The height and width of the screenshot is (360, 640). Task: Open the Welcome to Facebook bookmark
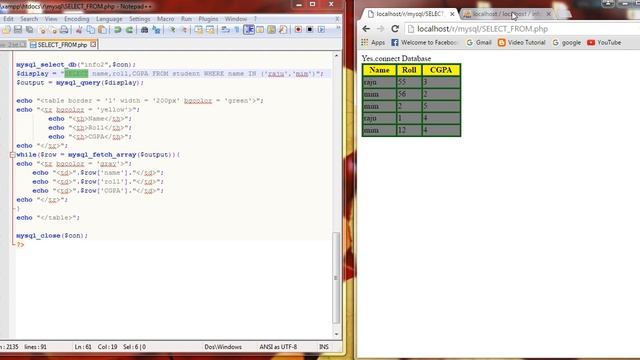(x=424, y=42)
